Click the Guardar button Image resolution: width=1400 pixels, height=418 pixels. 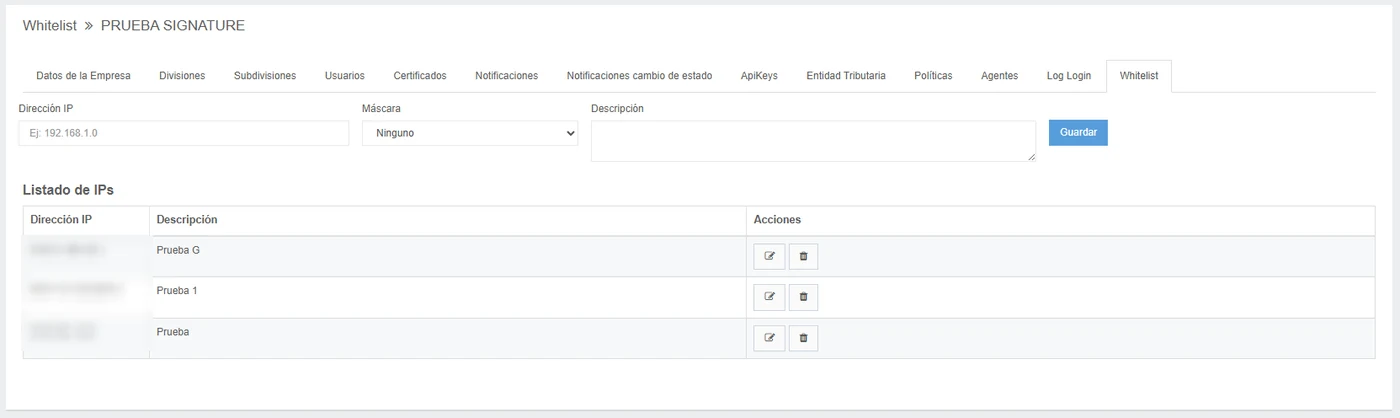(x=1078, y=132)
